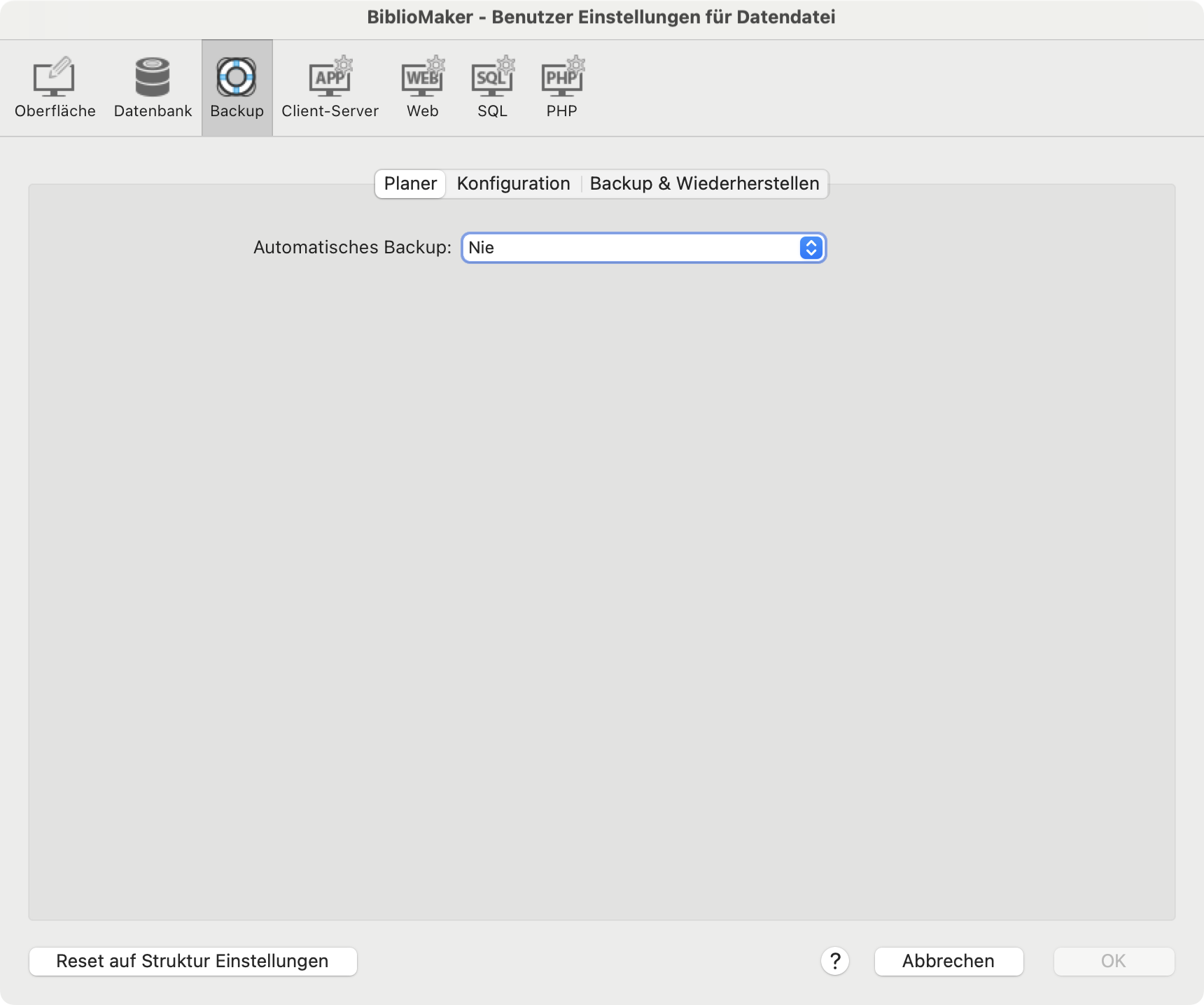Click the Abbrechen button
This screenshot has width=1204, height=1005.
[x=948, y=962]
